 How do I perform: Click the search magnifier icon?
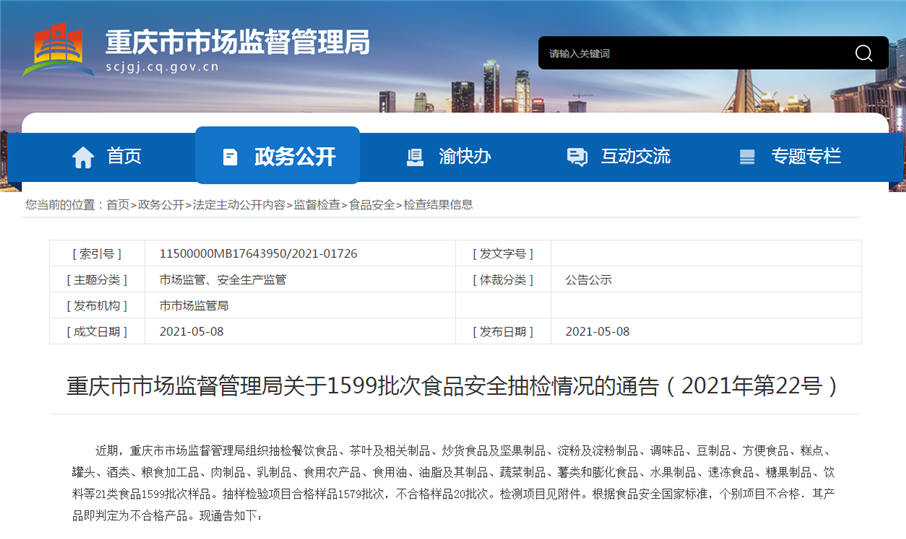pyautogui.click(x=863, y=53)
